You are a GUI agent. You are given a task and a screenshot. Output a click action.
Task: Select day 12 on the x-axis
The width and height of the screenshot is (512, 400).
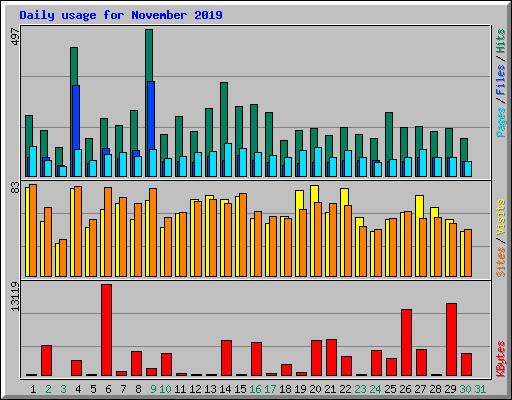point(195,389)
